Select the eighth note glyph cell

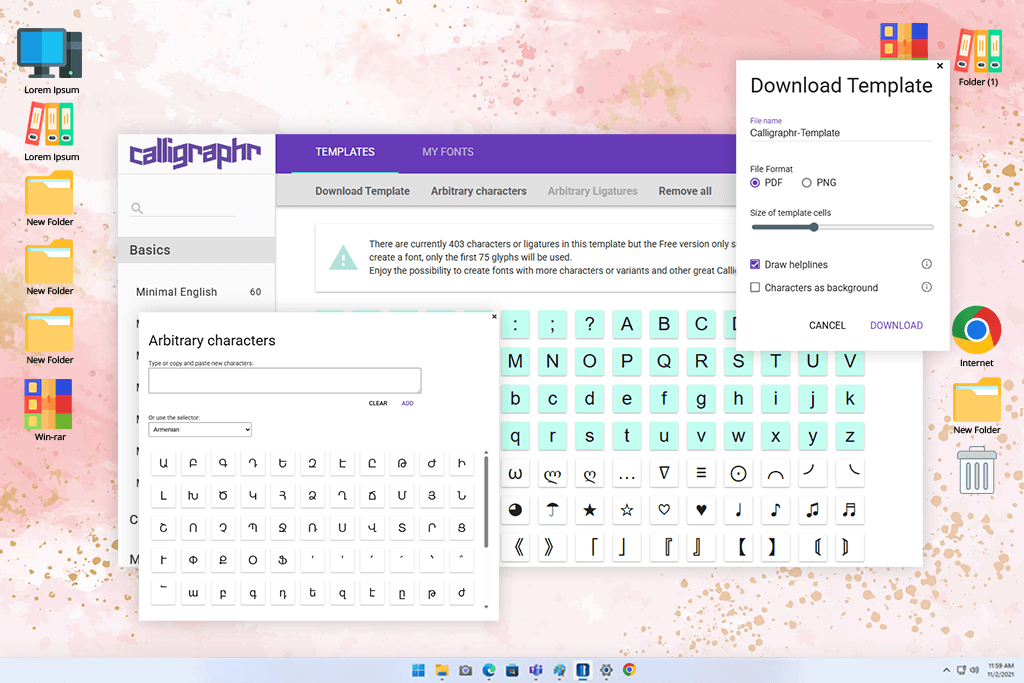[776, 510]
